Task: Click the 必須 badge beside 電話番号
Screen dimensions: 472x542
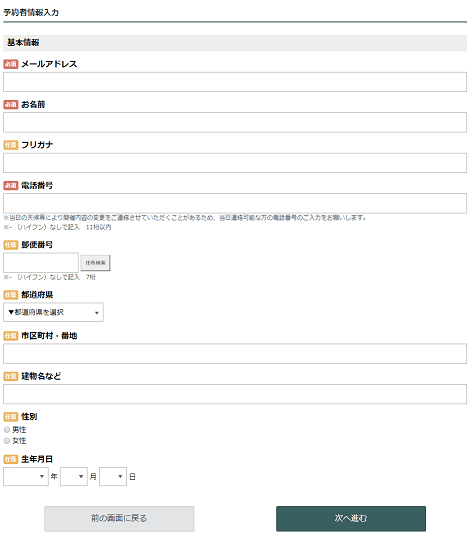Action: (x=11, y=186)
